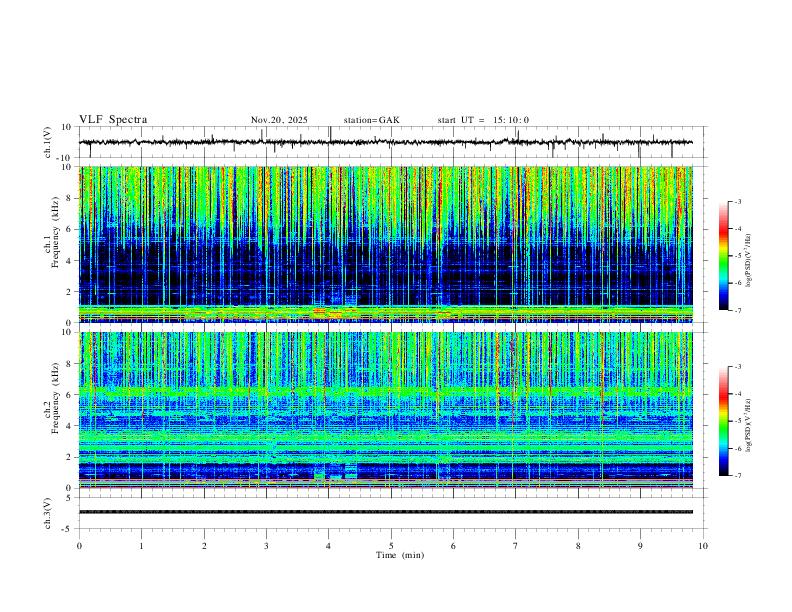Screen dimensions: 792x612
Task: Click inside the ch.2 spectrogram plot
Action: (386, 410)
